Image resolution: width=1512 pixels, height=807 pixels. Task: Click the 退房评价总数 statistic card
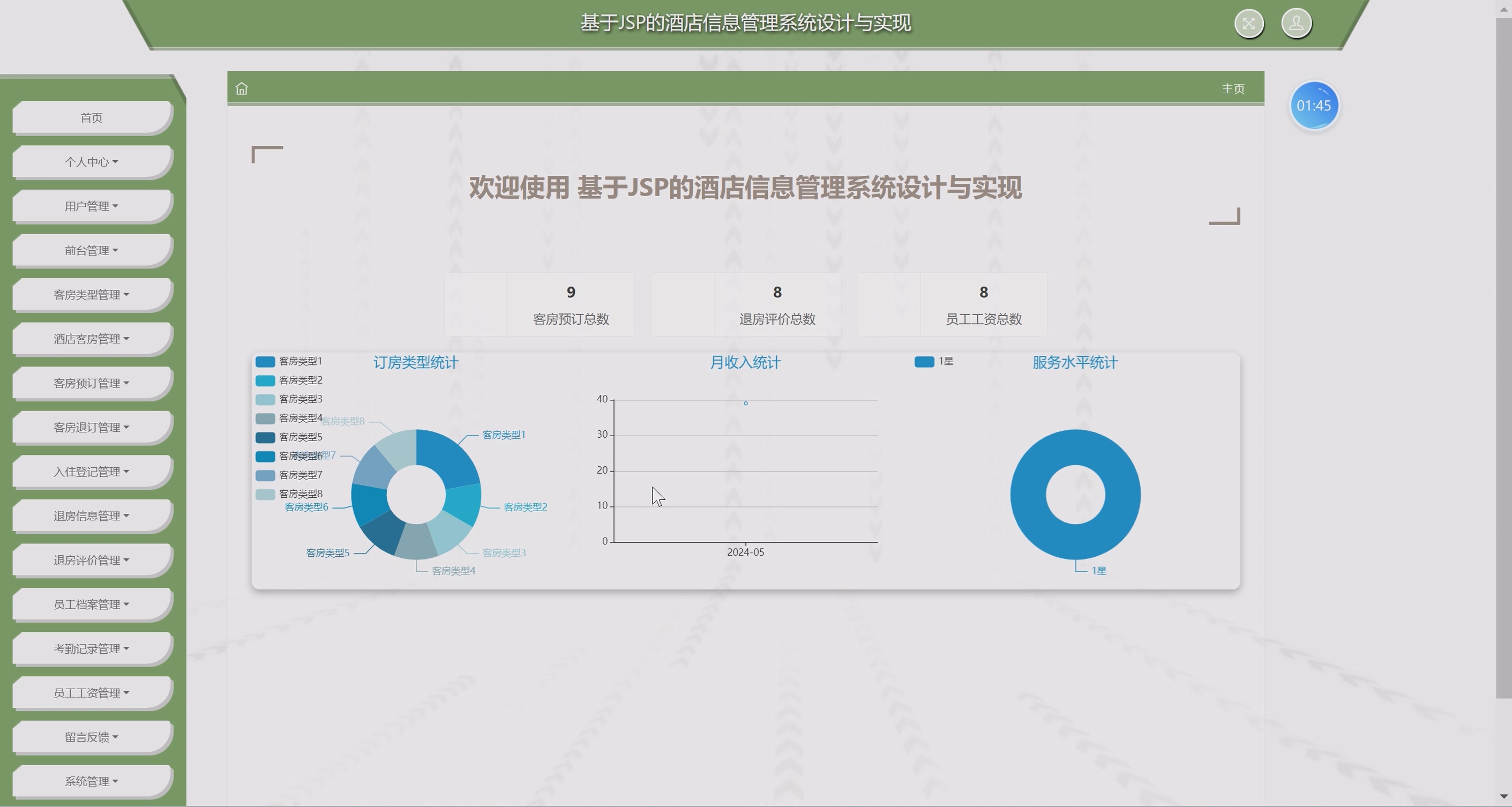(745, 304)
